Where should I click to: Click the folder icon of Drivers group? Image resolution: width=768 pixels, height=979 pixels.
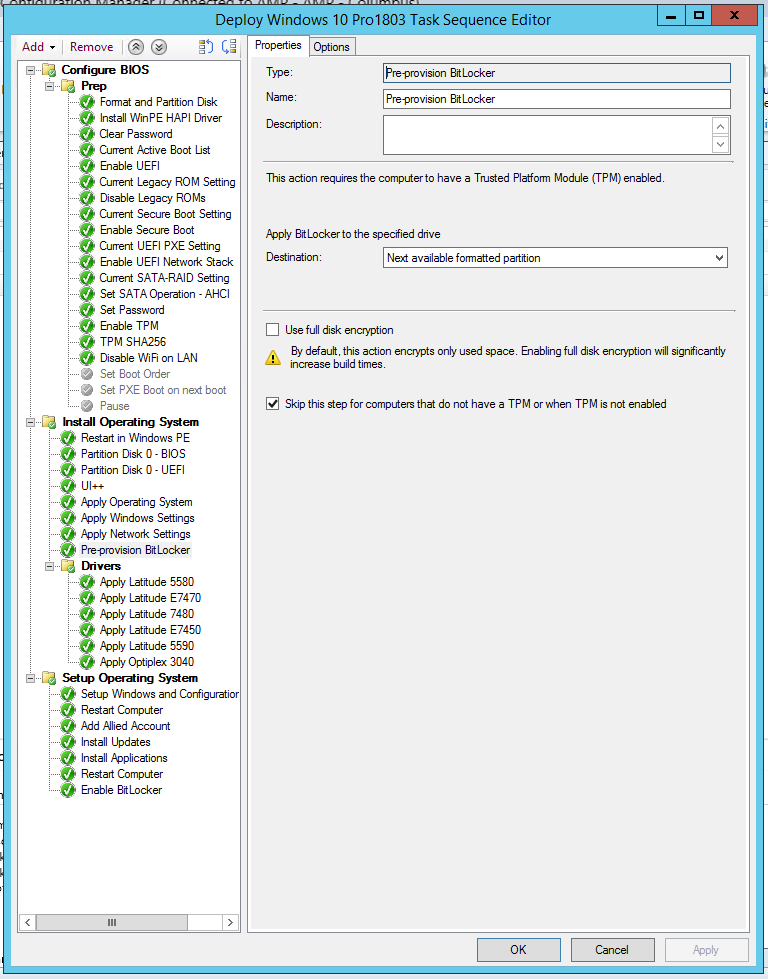(69, 566)
